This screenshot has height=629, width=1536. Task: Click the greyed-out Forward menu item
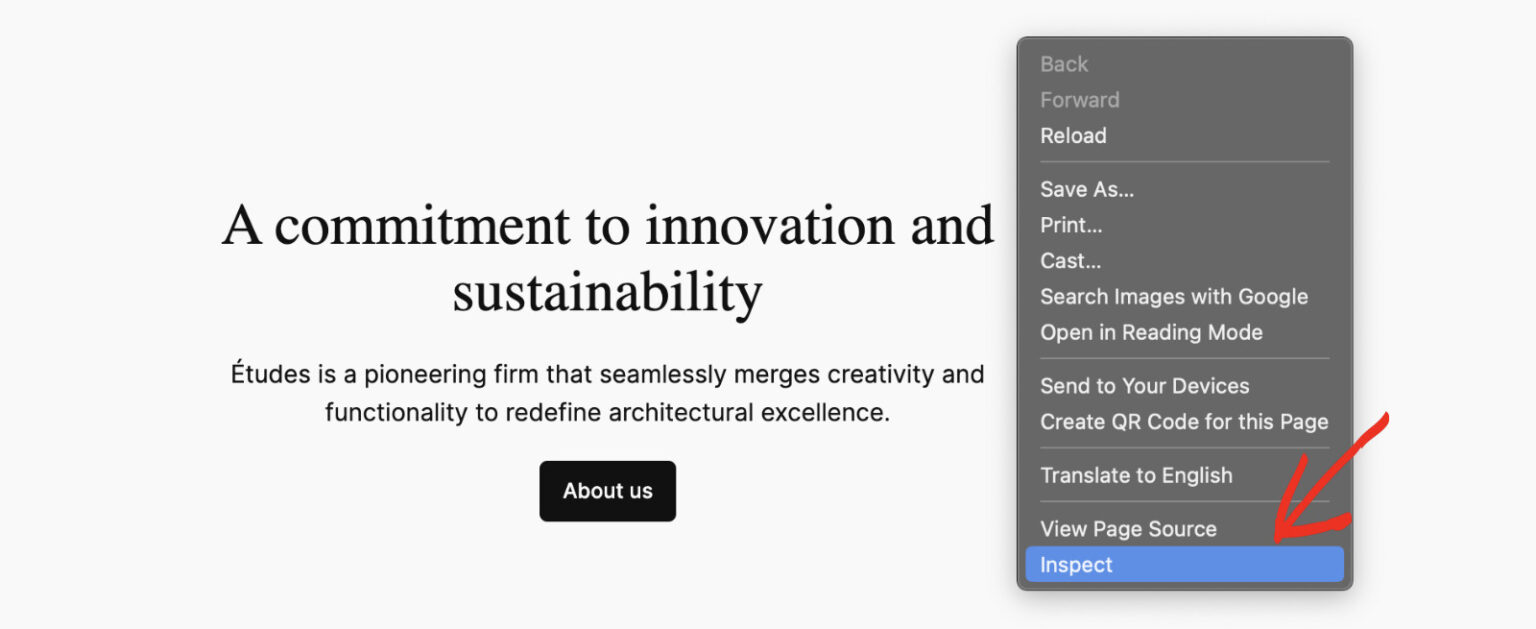(1079, 100)
